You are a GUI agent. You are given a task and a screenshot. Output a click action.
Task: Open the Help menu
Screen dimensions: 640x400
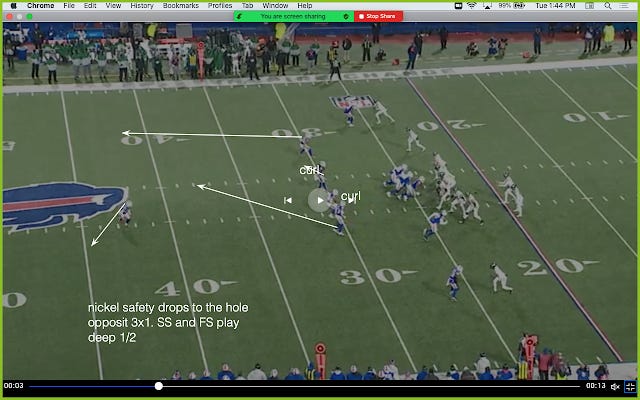coord(304,5)
